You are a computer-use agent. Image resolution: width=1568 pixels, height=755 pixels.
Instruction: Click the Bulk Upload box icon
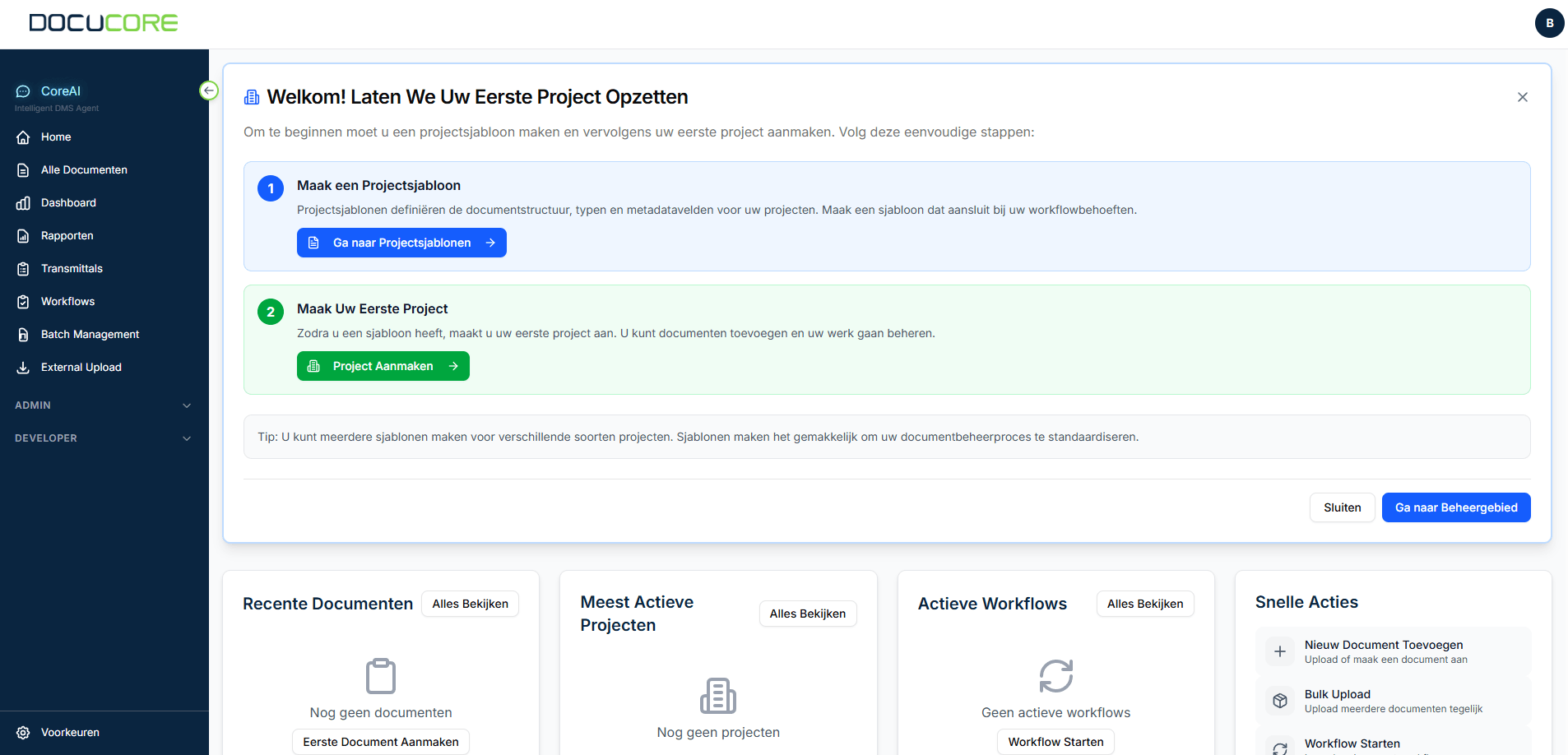[1280, 701]
